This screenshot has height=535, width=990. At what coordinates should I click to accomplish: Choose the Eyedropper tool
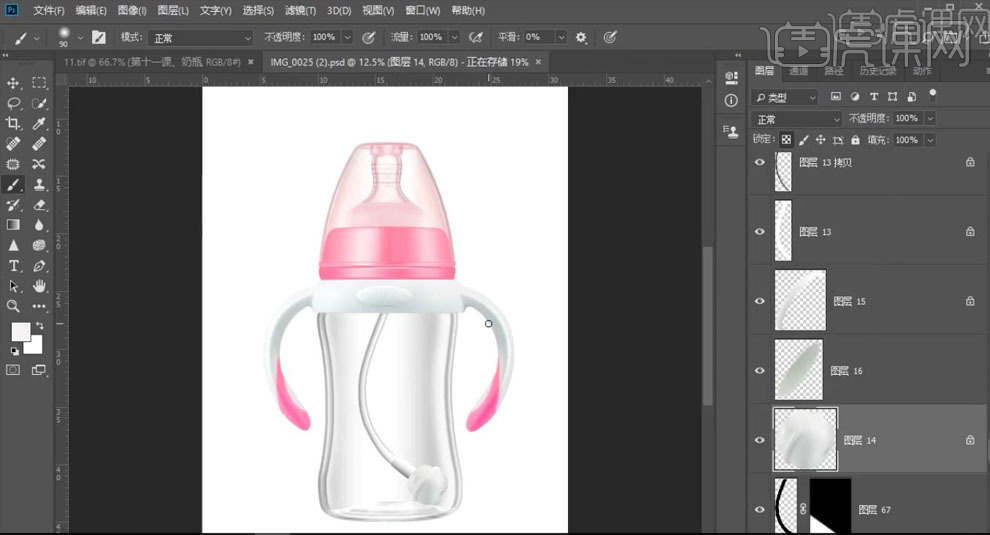coord(39,123)
